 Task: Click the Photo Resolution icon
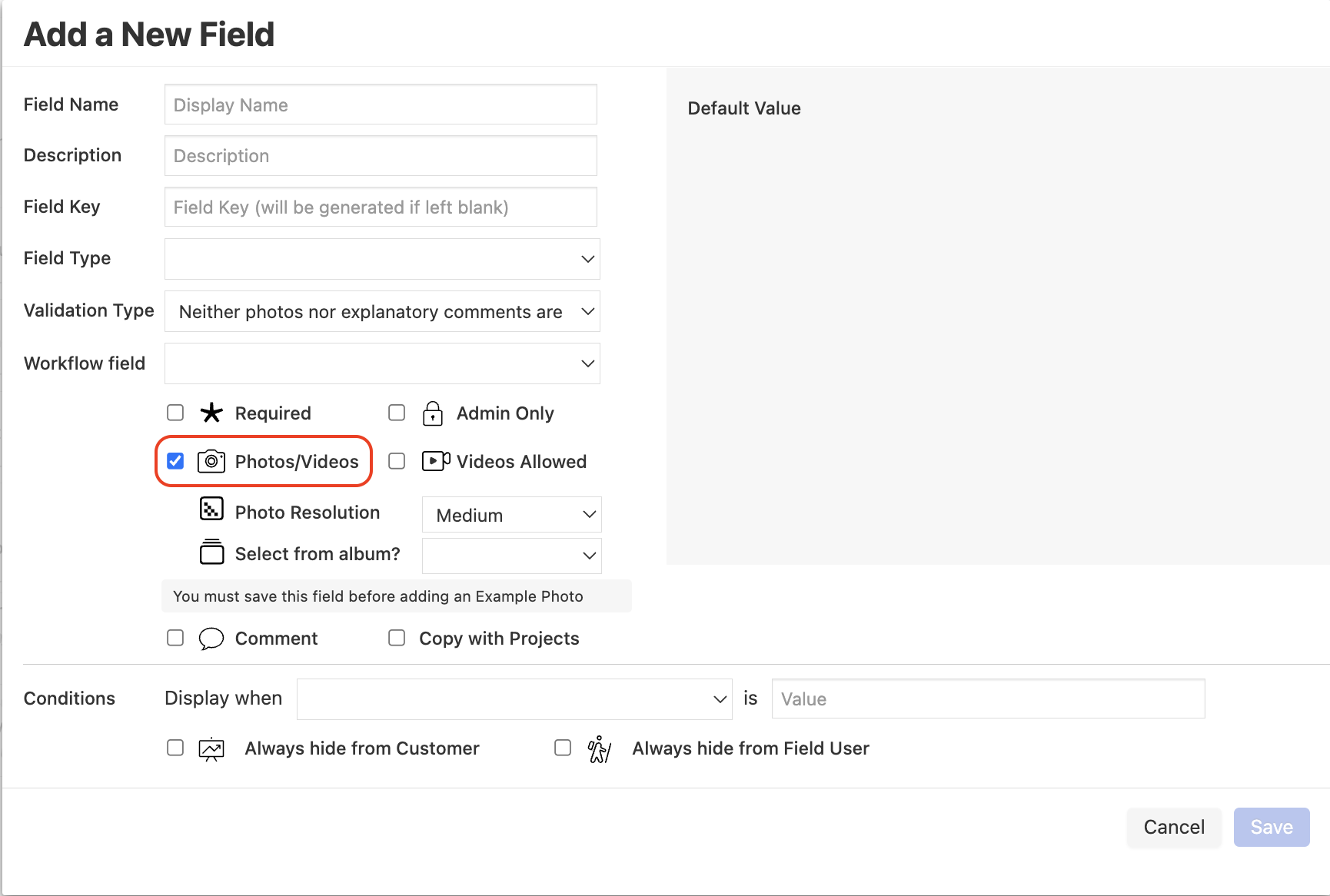211,509
